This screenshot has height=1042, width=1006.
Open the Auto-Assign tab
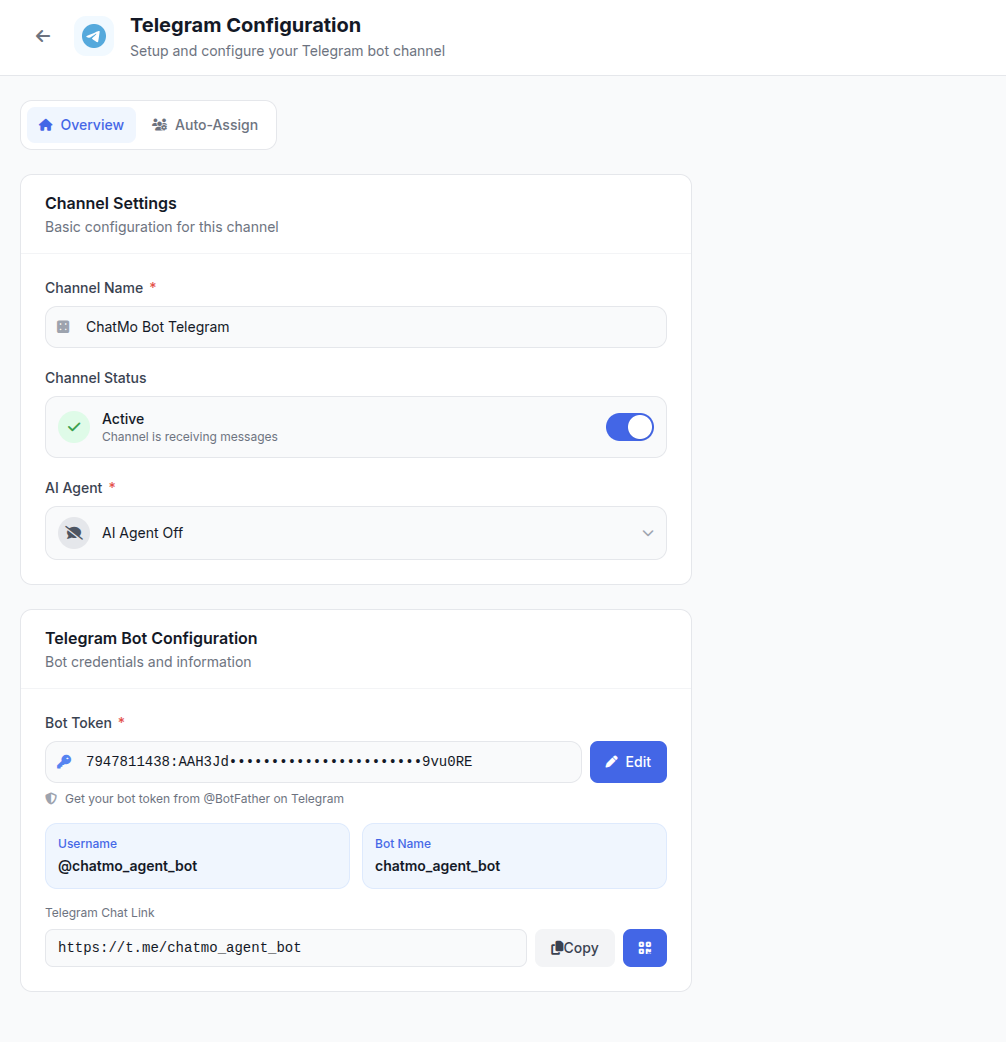[x=205, y=125]
